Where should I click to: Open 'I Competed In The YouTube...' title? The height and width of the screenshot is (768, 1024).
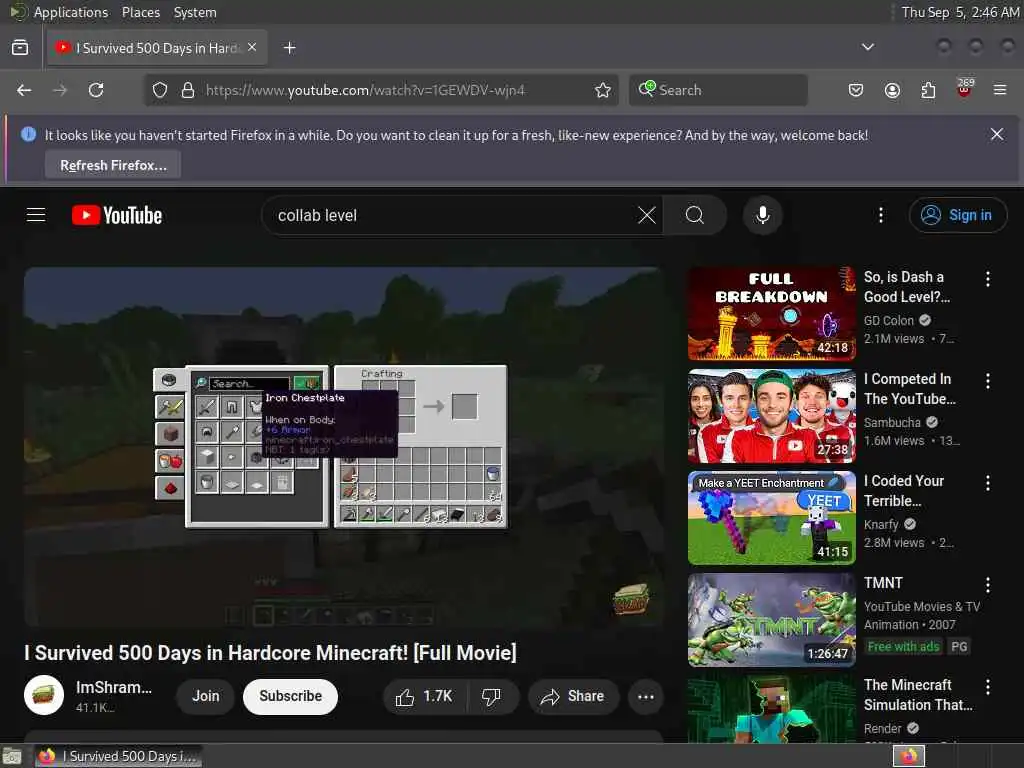coord(910,389)
